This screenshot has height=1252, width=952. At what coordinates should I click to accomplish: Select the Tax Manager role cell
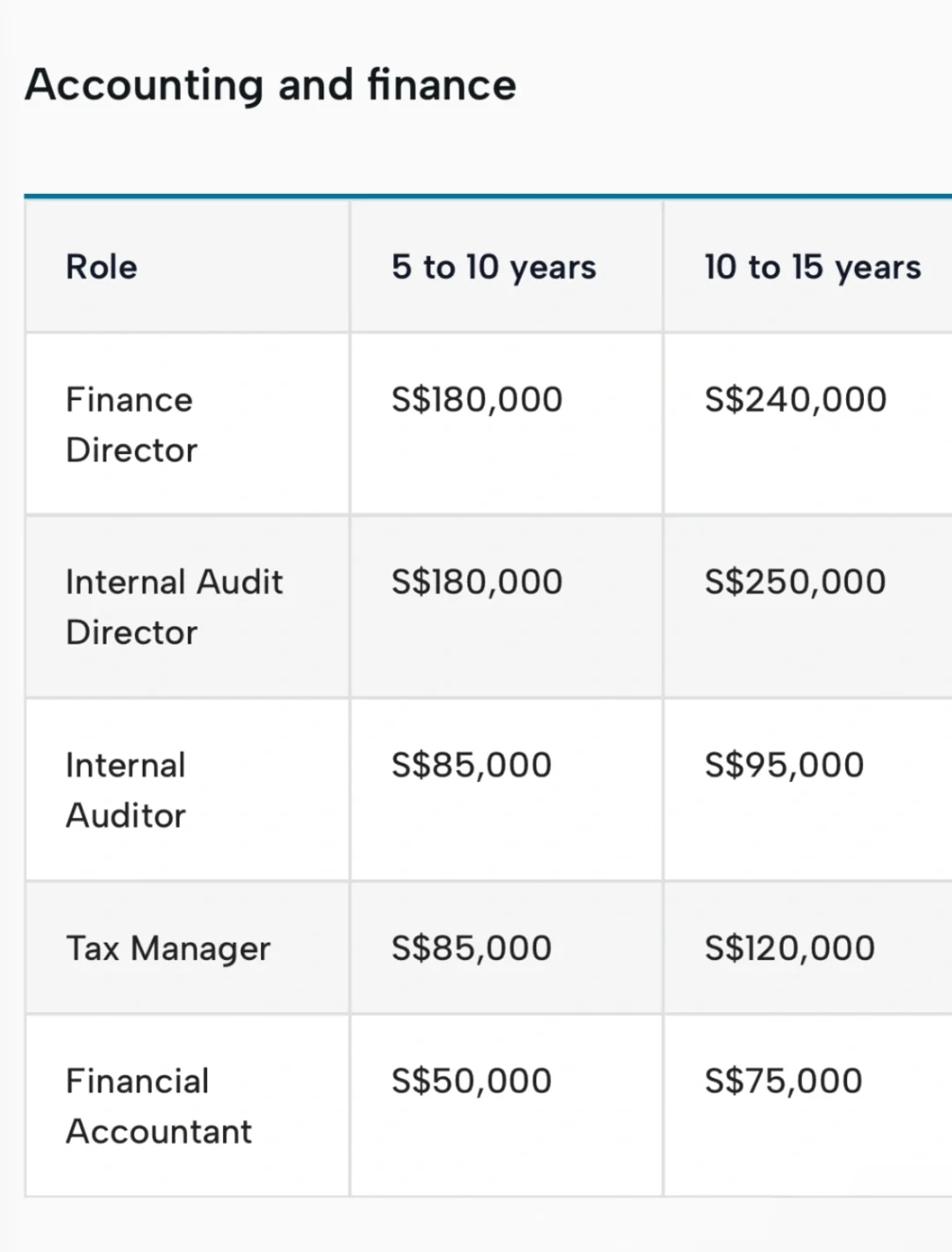pos(168,949)
